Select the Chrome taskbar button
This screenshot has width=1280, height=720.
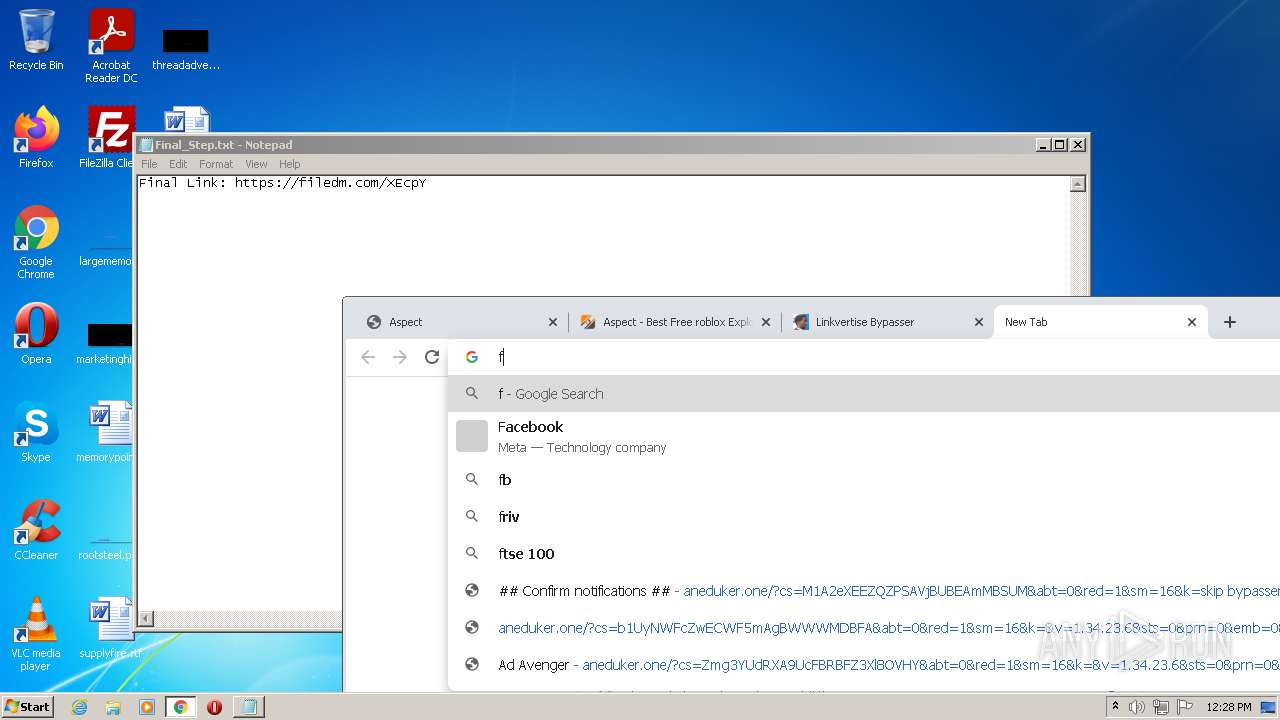[x=180, y=707]
